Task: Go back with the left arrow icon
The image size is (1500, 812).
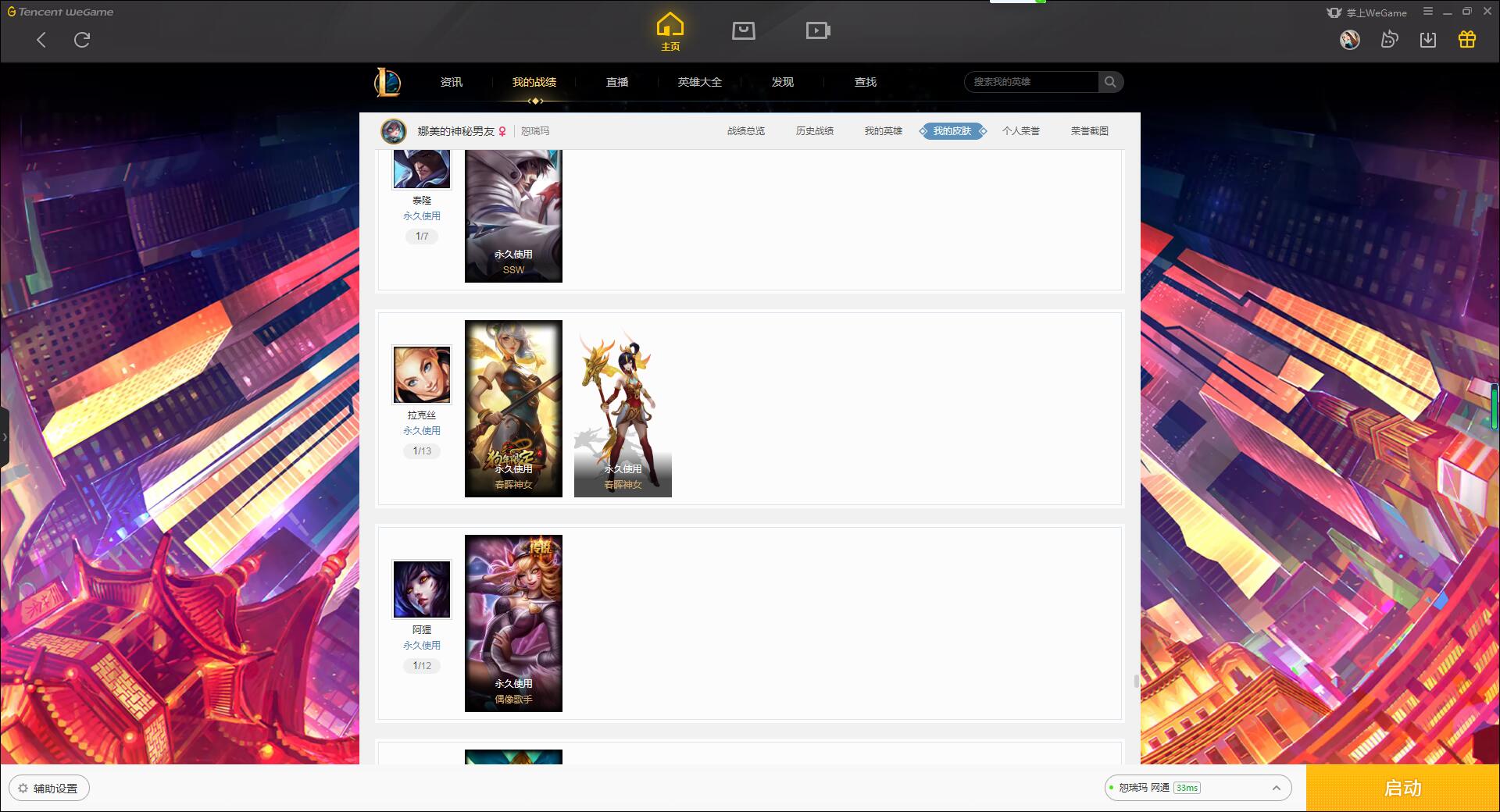Action: 41,40
